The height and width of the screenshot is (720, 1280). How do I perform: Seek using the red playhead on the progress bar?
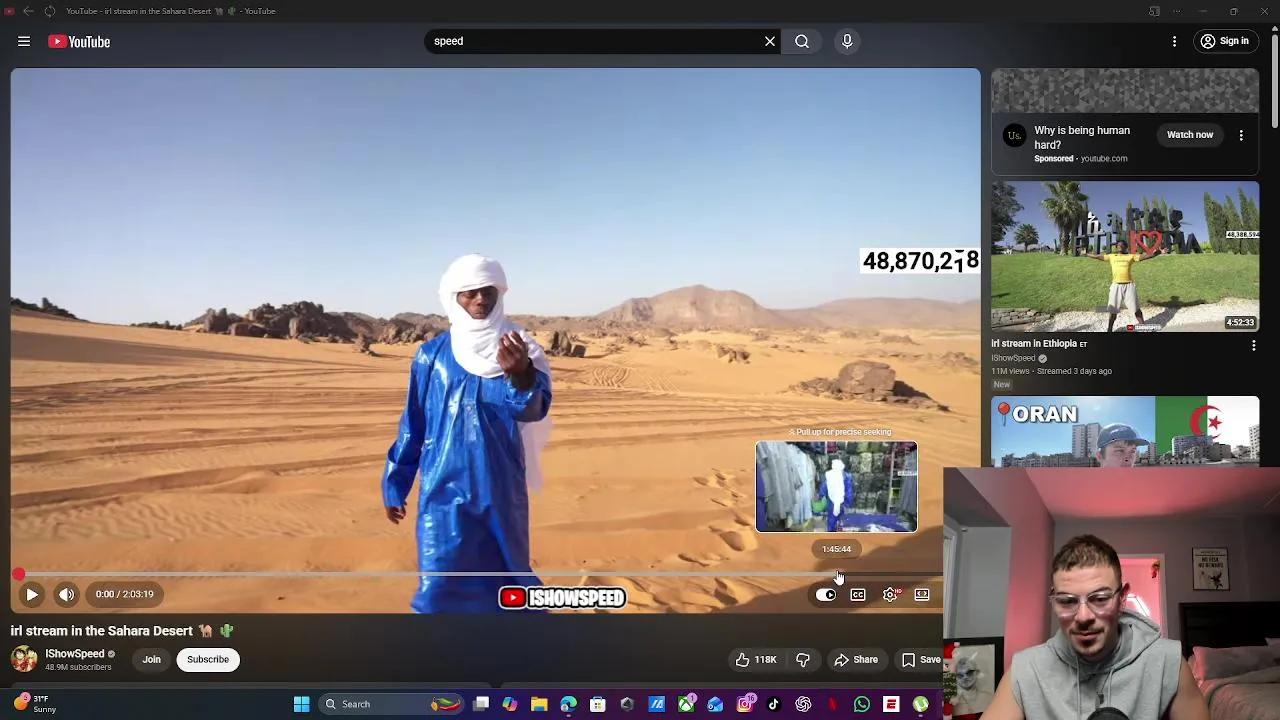[x=18, y=573]
